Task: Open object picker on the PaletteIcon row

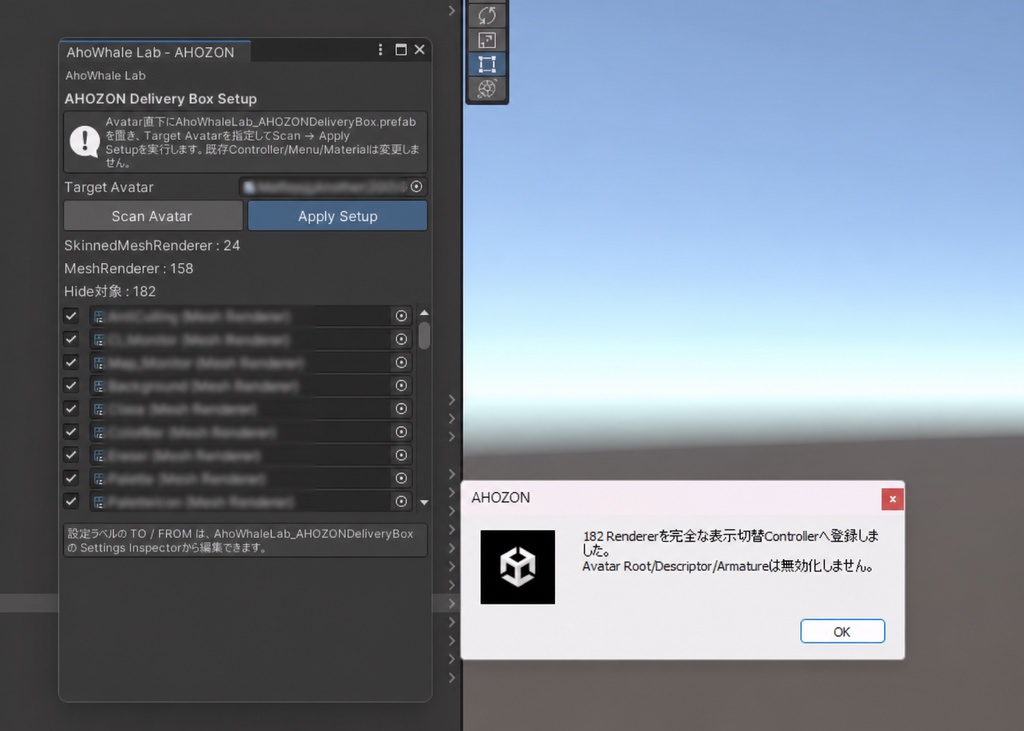Action: 402,502
